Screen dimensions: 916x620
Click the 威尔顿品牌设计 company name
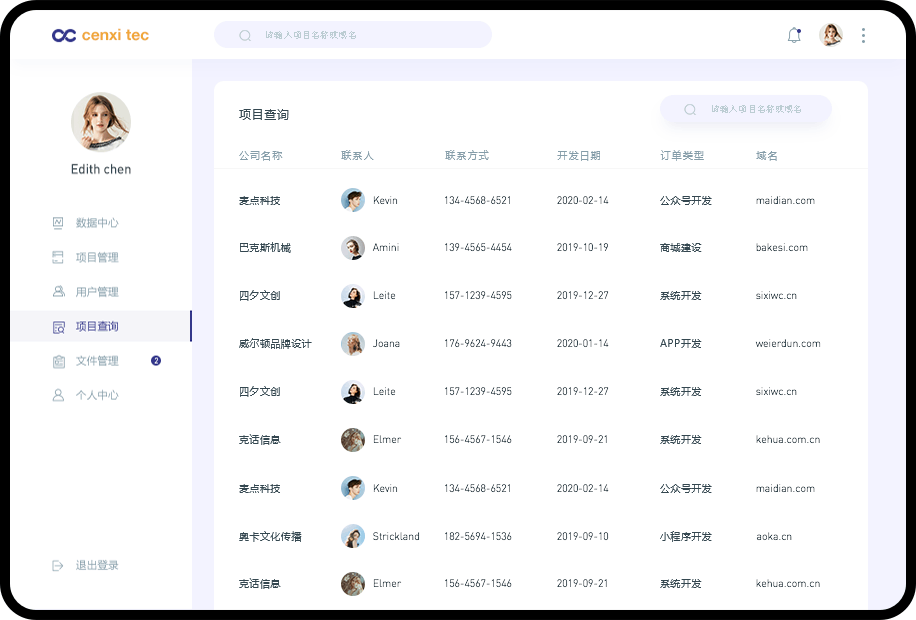pyautogui.click(x=275, y=344)
